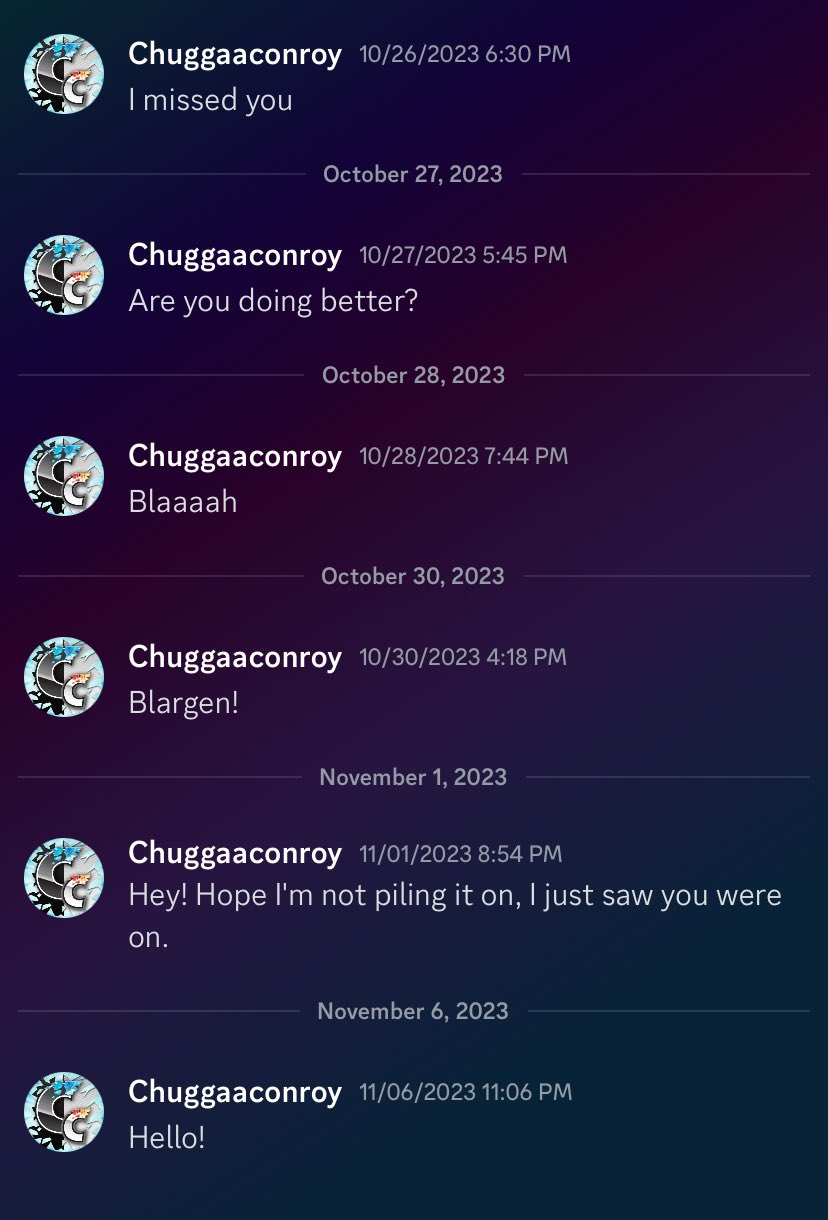Click avatar beside the 'Blargen!' message
Image resolution: width=828 pixels, height=1220 pixels.
click(64, 677)
